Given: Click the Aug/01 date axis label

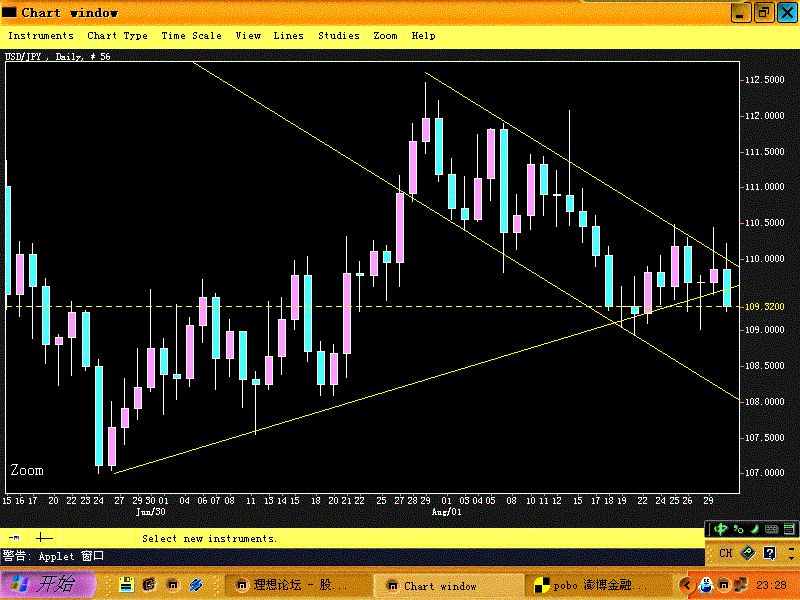Looking at the screenshot, I should (x=446, y=512).
